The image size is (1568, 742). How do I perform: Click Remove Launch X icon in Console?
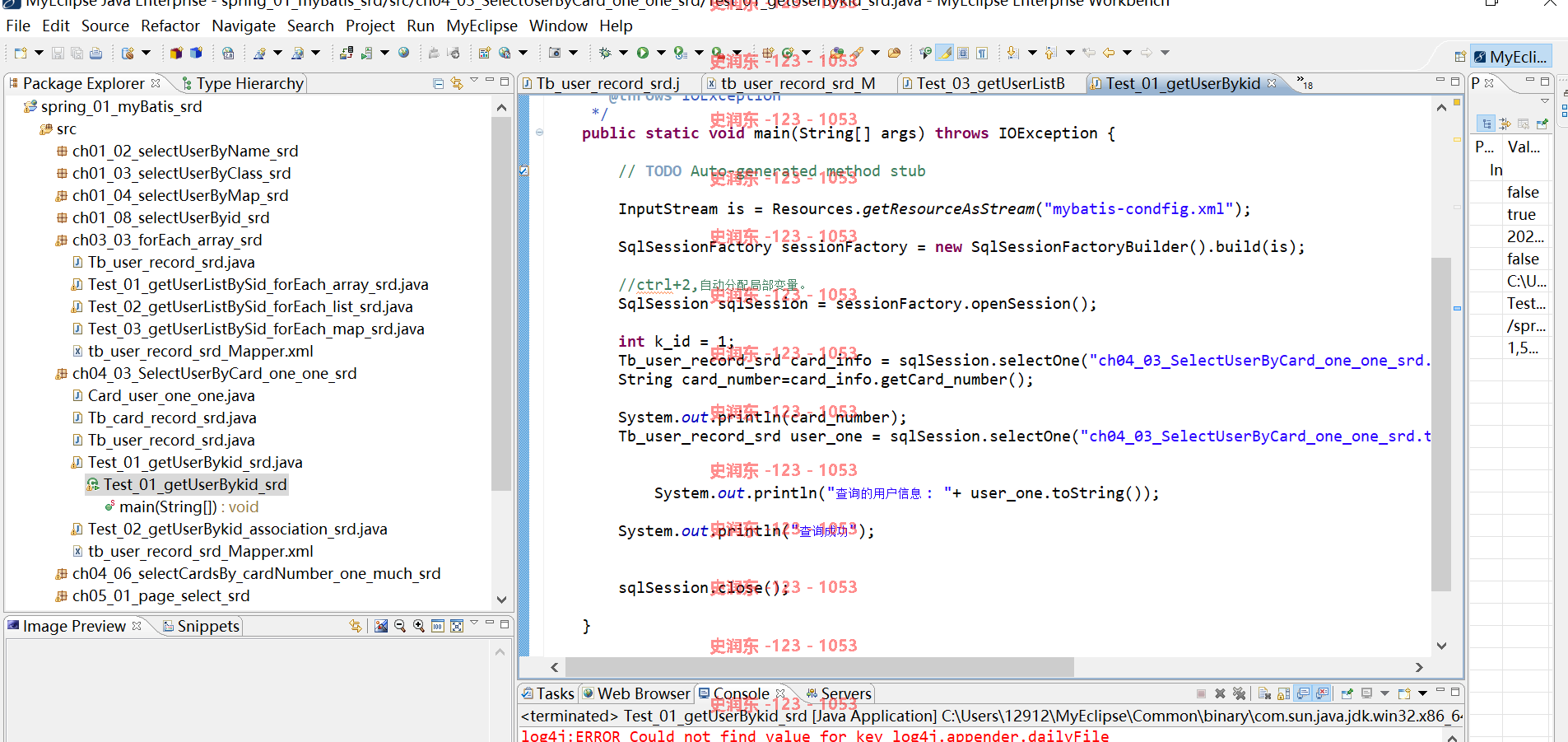[1220, 693]
